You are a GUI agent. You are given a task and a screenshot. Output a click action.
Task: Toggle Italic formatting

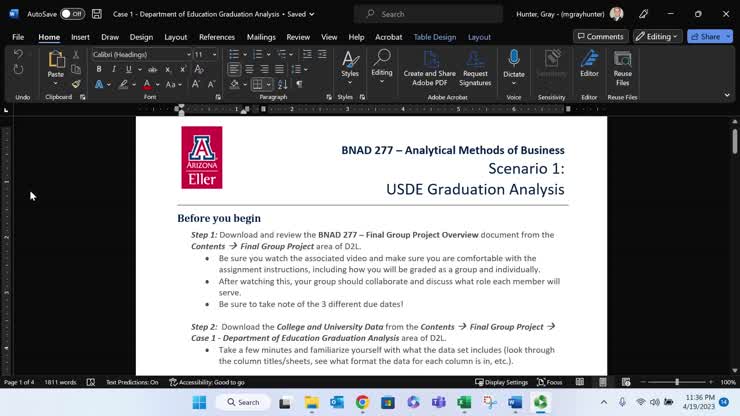[x=114, y=69]
